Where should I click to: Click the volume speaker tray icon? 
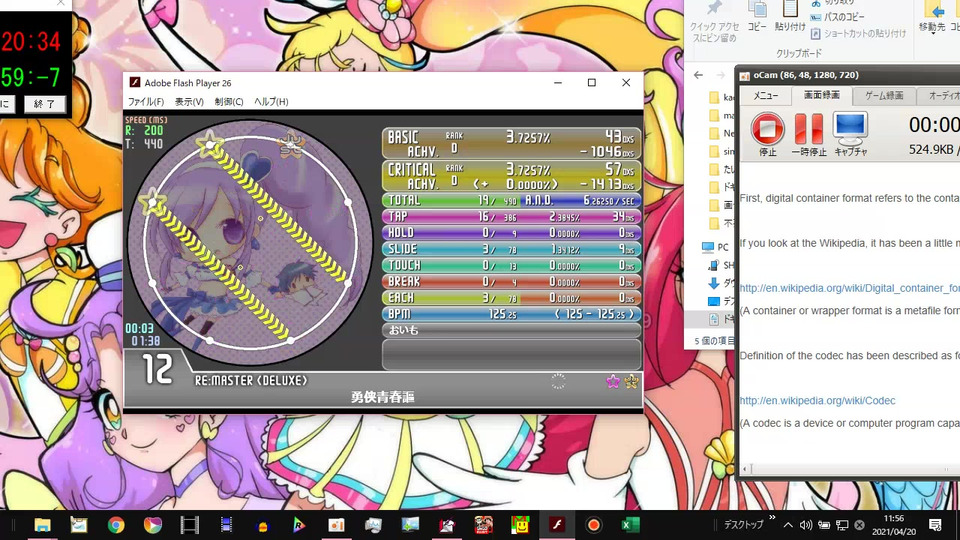tap(806, 525)
